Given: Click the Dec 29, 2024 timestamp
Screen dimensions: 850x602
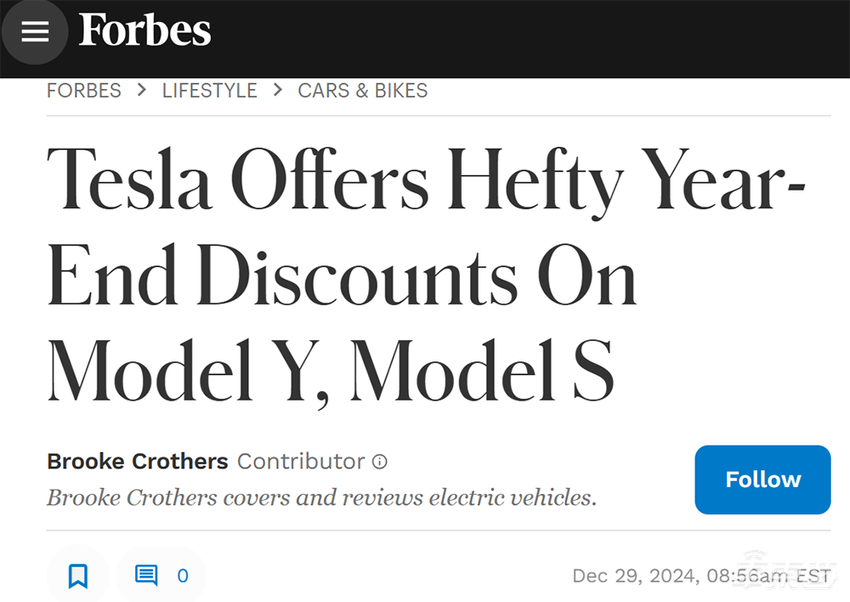Looking at the screenshot, I should tap(701, 575).
